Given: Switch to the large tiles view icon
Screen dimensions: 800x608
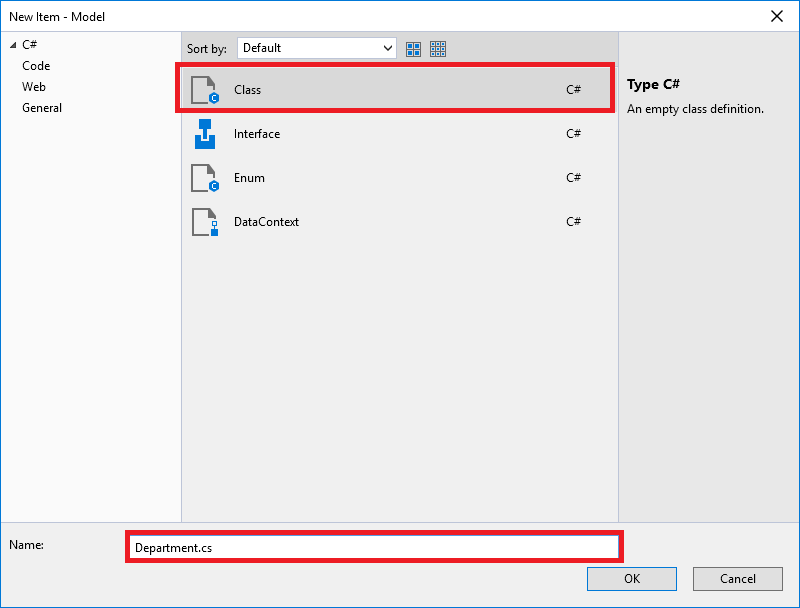Looking at the screenshot, I should point(414,48).
